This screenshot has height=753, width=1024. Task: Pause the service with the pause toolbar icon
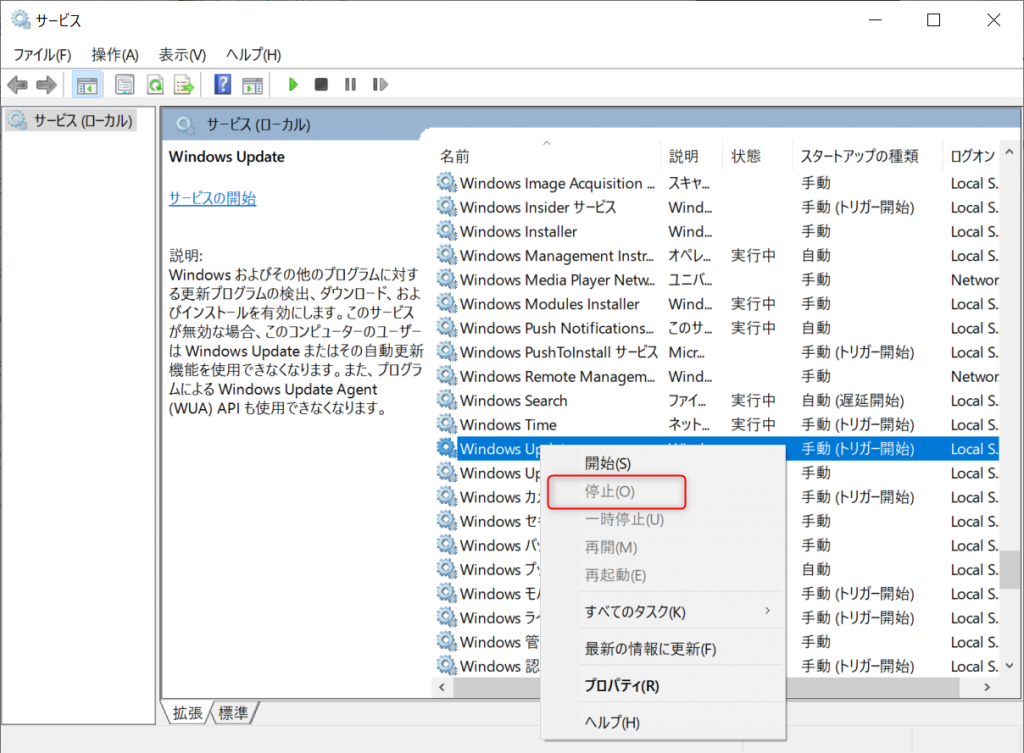tap(350, 84)
